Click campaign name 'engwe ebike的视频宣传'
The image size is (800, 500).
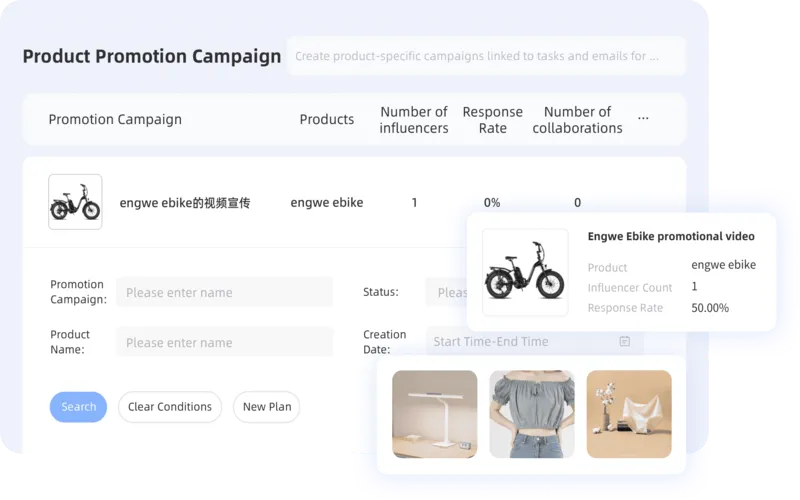(x=185, y=203)
